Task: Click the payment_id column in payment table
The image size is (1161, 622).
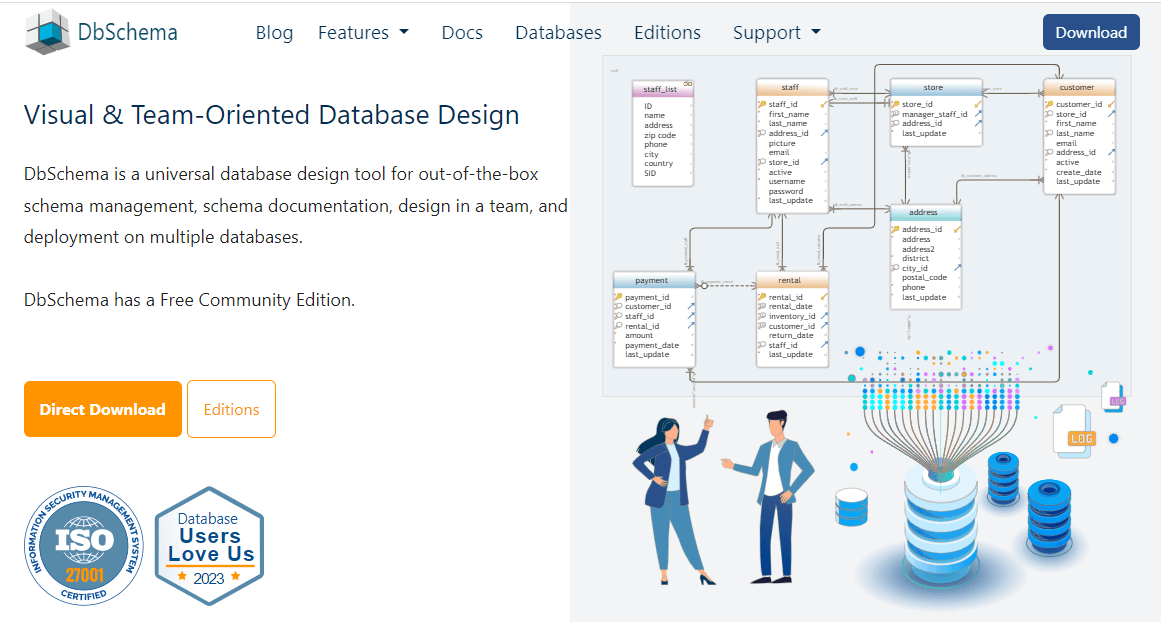Action: [x=646, y=297]
